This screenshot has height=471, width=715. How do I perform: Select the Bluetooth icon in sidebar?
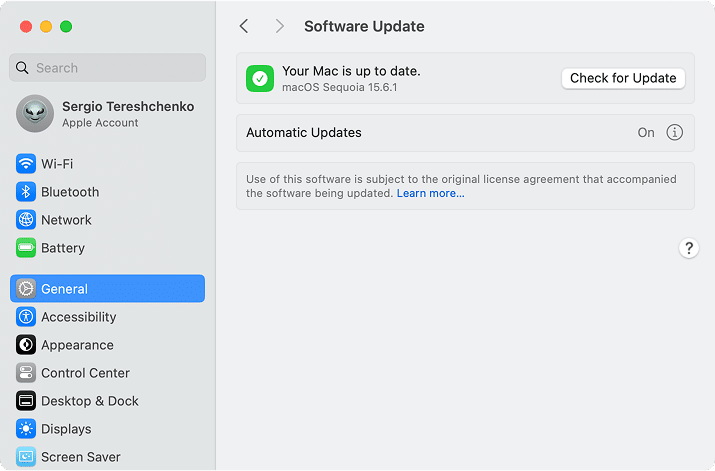[x=26, y=192]
